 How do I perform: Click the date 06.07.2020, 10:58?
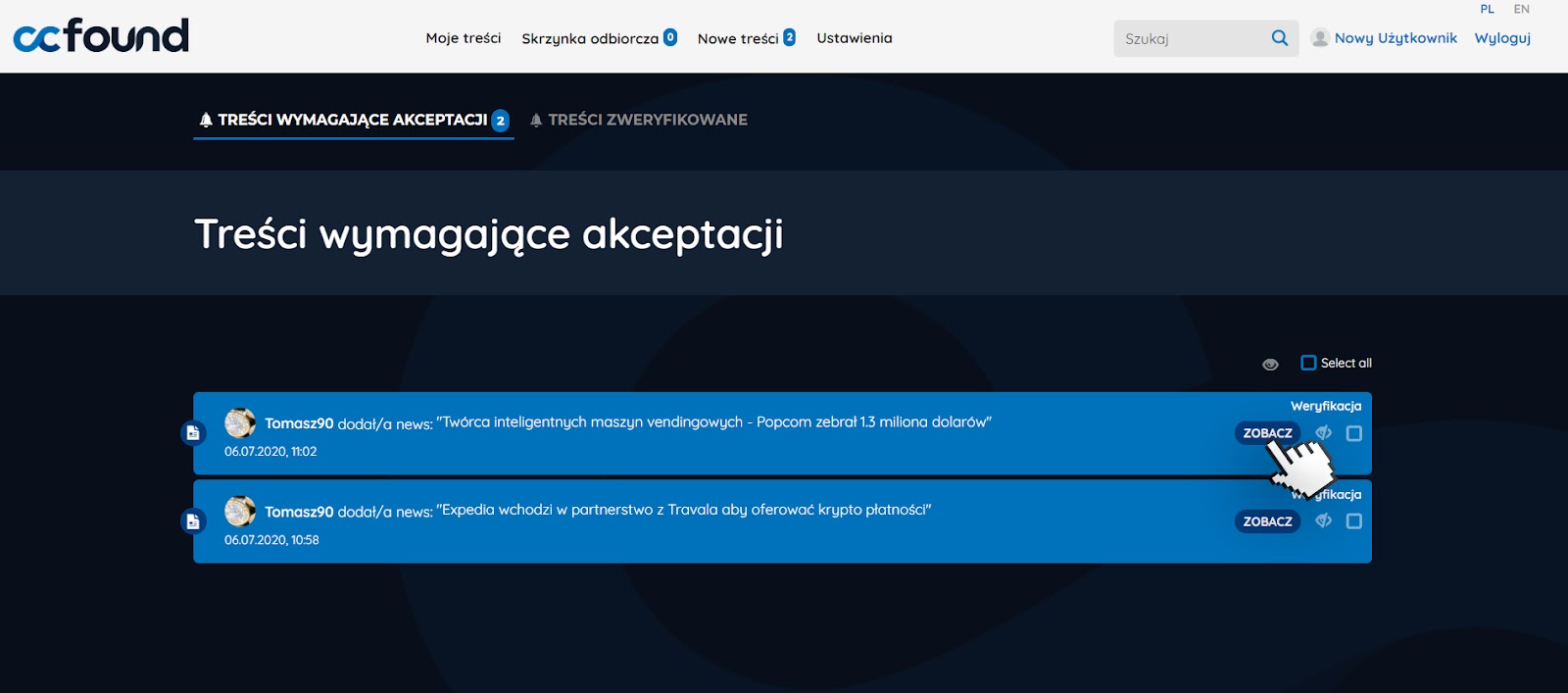271,540
